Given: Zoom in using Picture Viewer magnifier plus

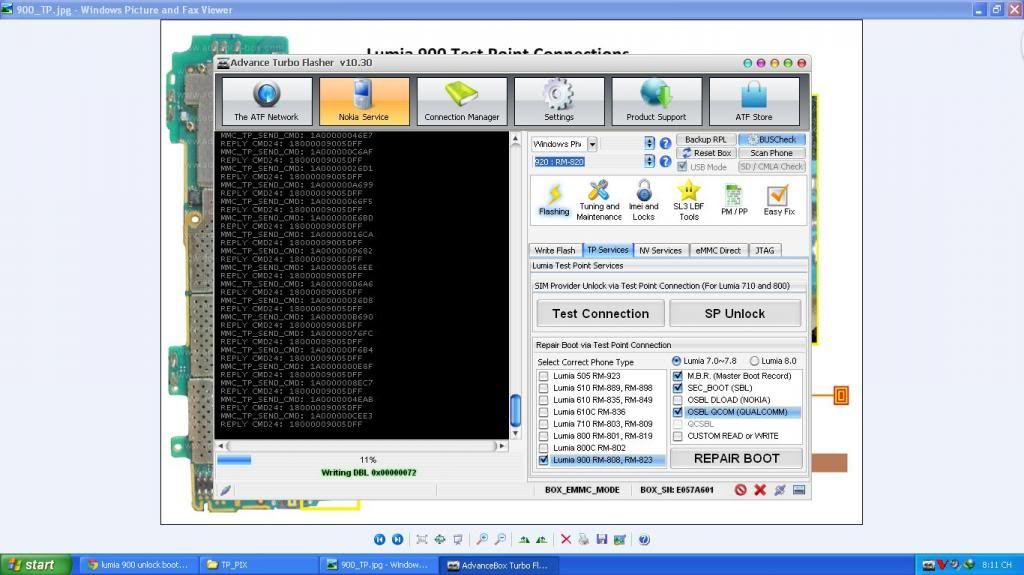Looking at the screenshot, I should (x=482, y=539).
